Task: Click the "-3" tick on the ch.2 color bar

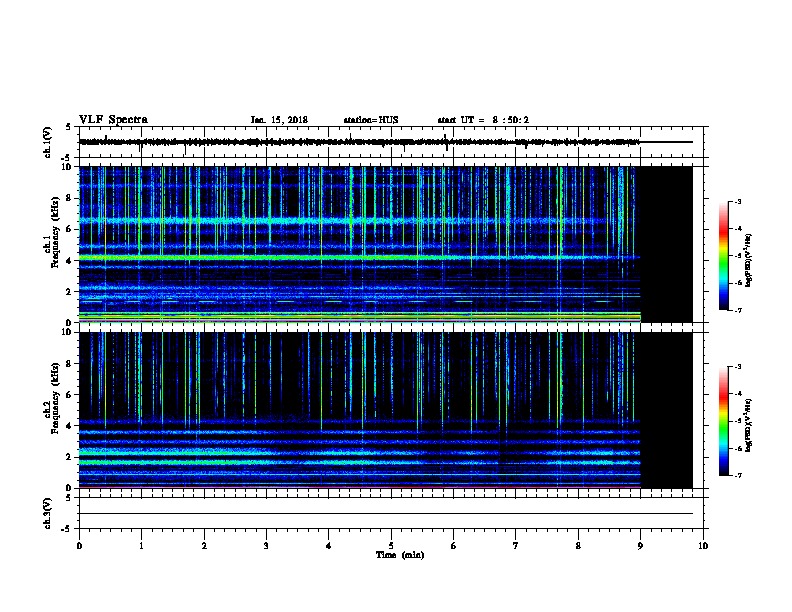Action: click(737, 367)
